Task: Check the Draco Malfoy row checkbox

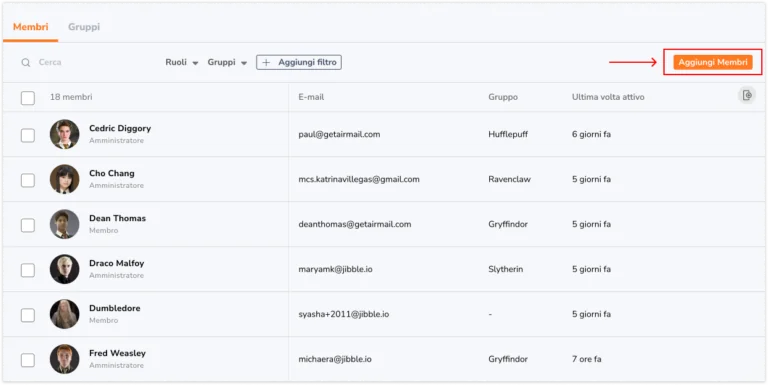Action: pyautogui.click(x=28, y=270)
